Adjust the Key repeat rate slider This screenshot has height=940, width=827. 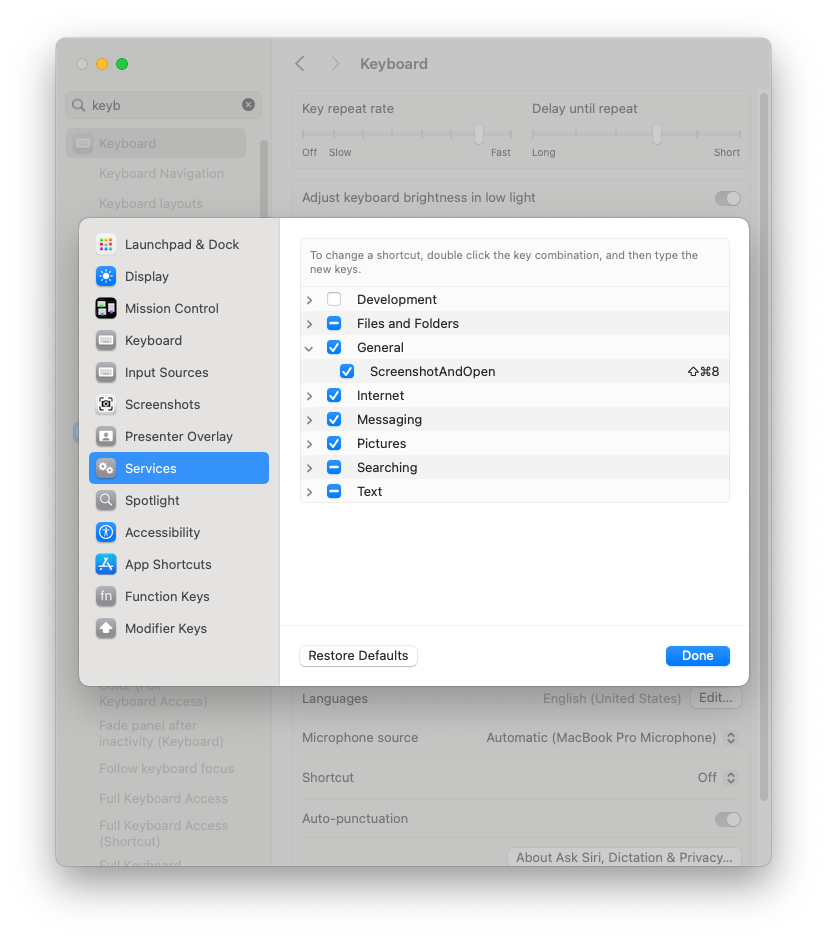point(477,133)
